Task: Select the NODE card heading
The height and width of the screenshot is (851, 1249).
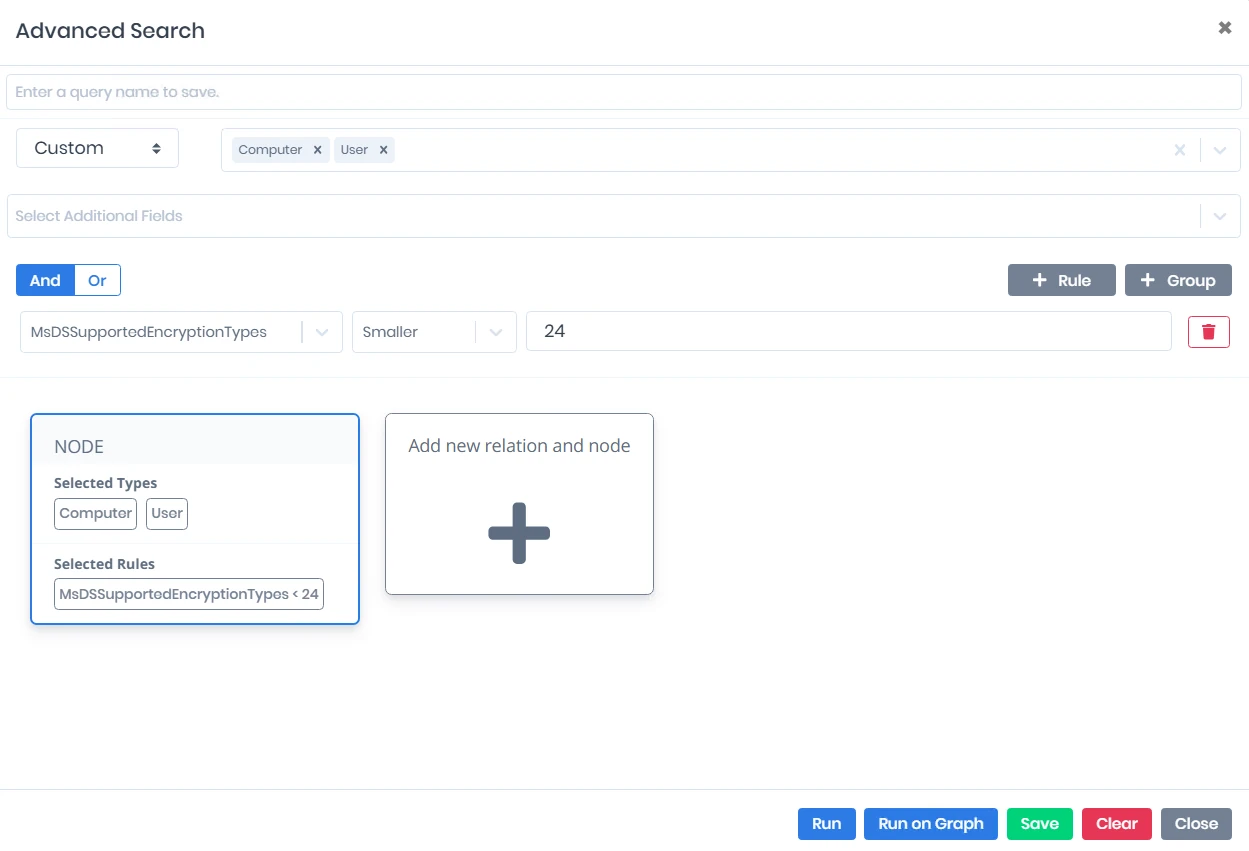Action: coord(79,447)
